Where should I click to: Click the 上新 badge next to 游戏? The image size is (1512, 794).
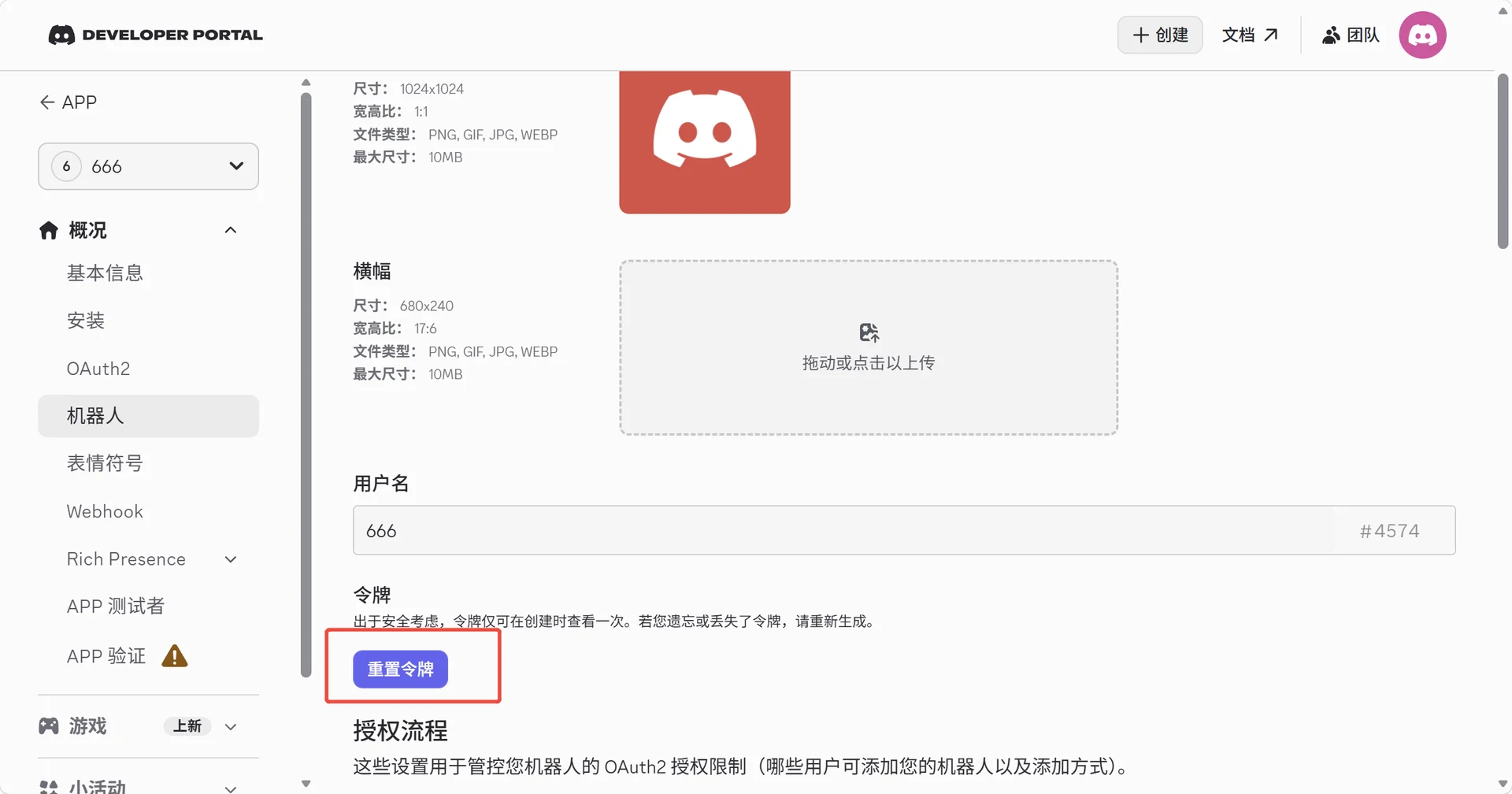[x=187, y=725]
